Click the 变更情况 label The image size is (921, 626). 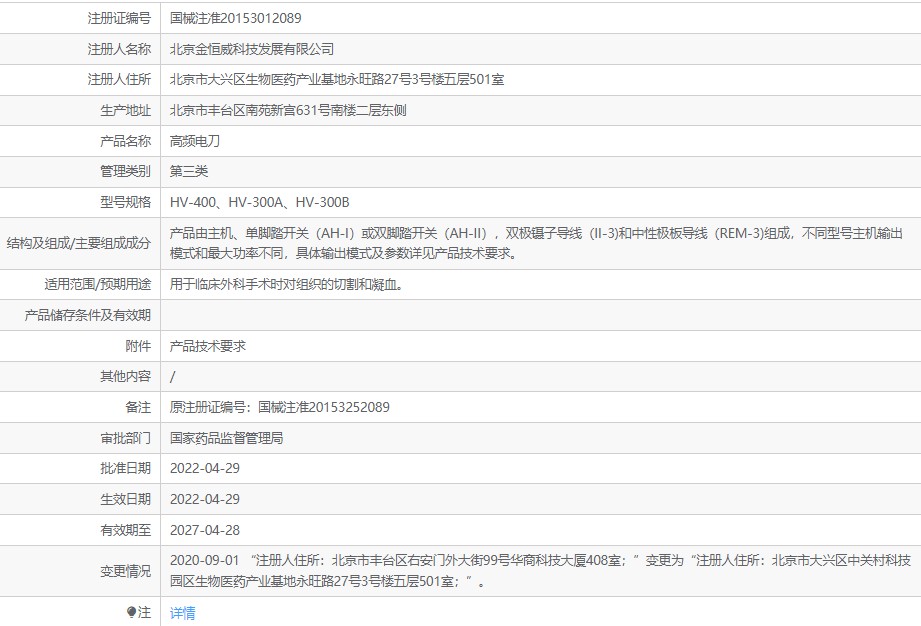(126, 571)
